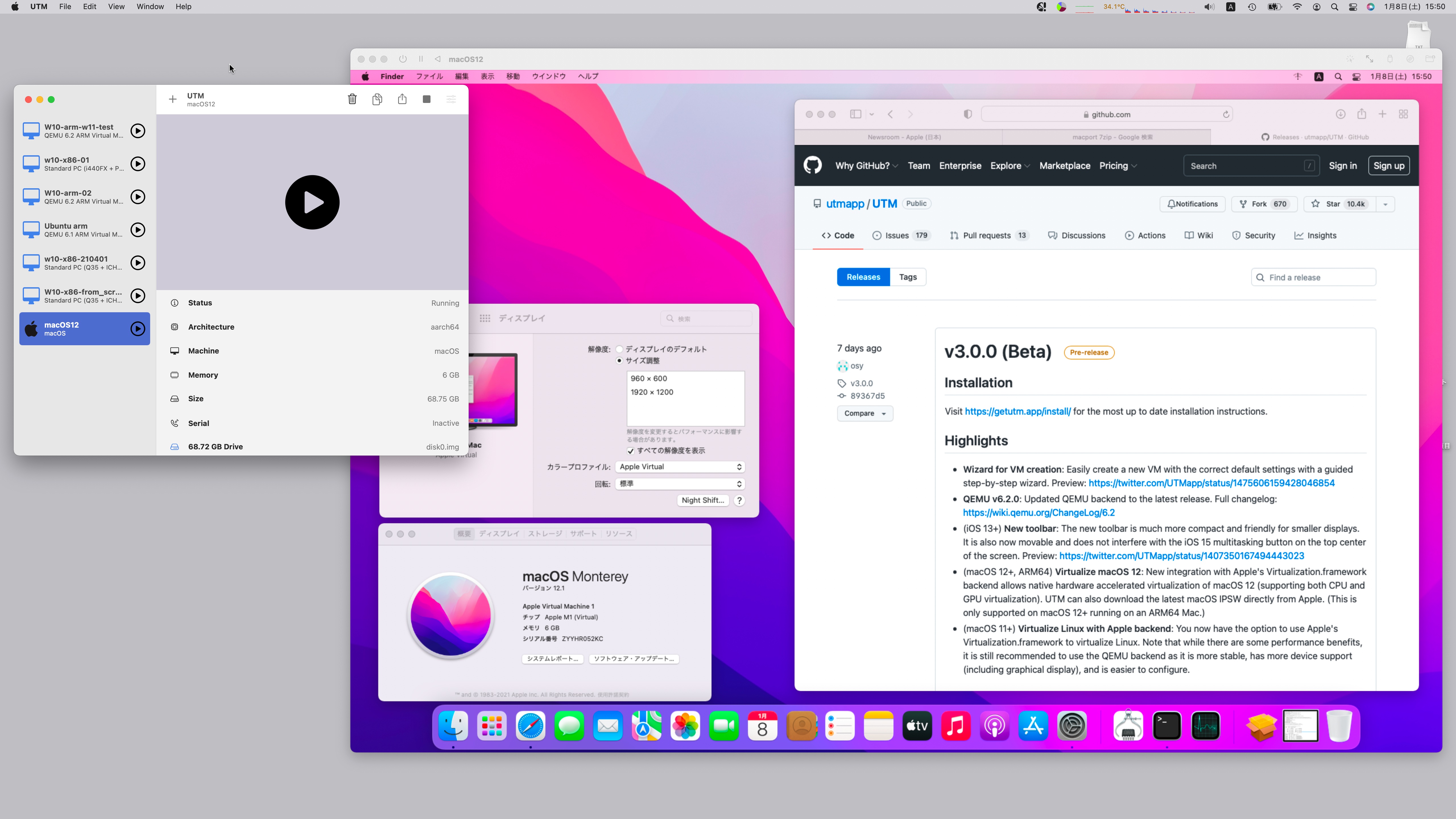Switch to Pull requests tab

pyautogui.click(x=989, y=235)
